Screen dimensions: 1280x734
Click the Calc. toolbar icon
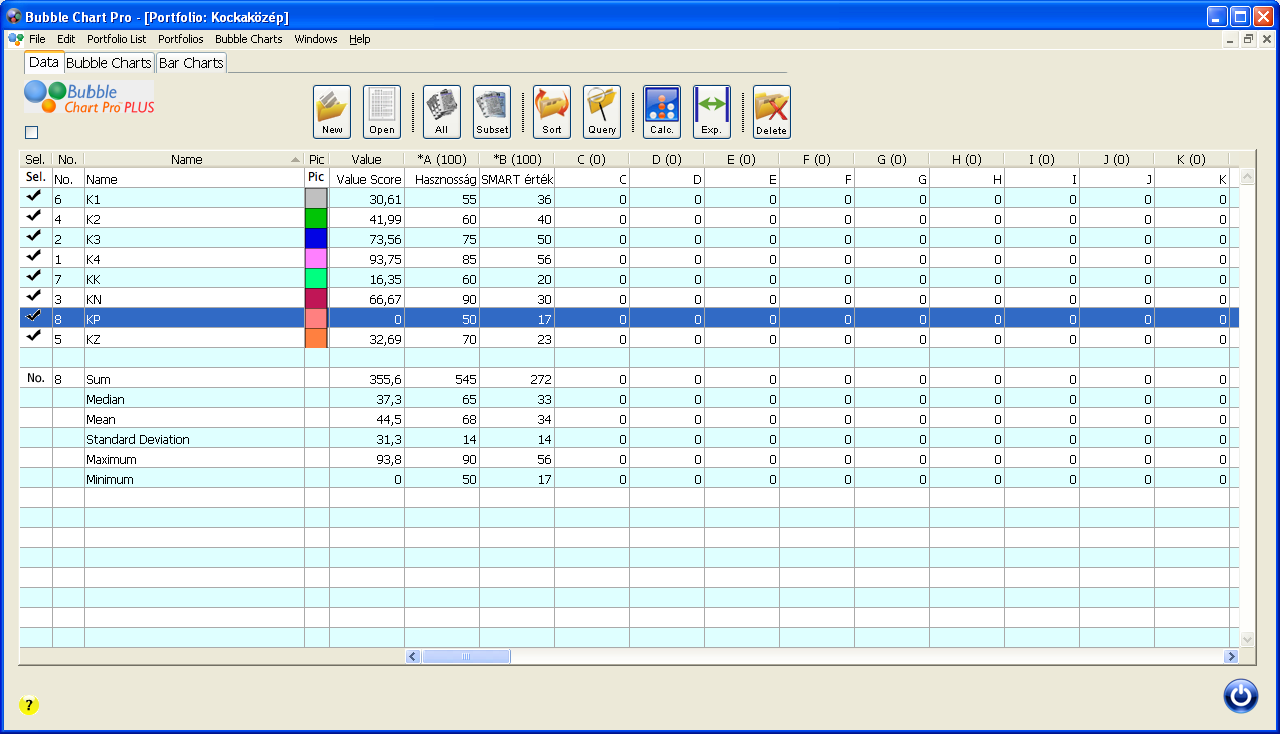coord(662,111)
